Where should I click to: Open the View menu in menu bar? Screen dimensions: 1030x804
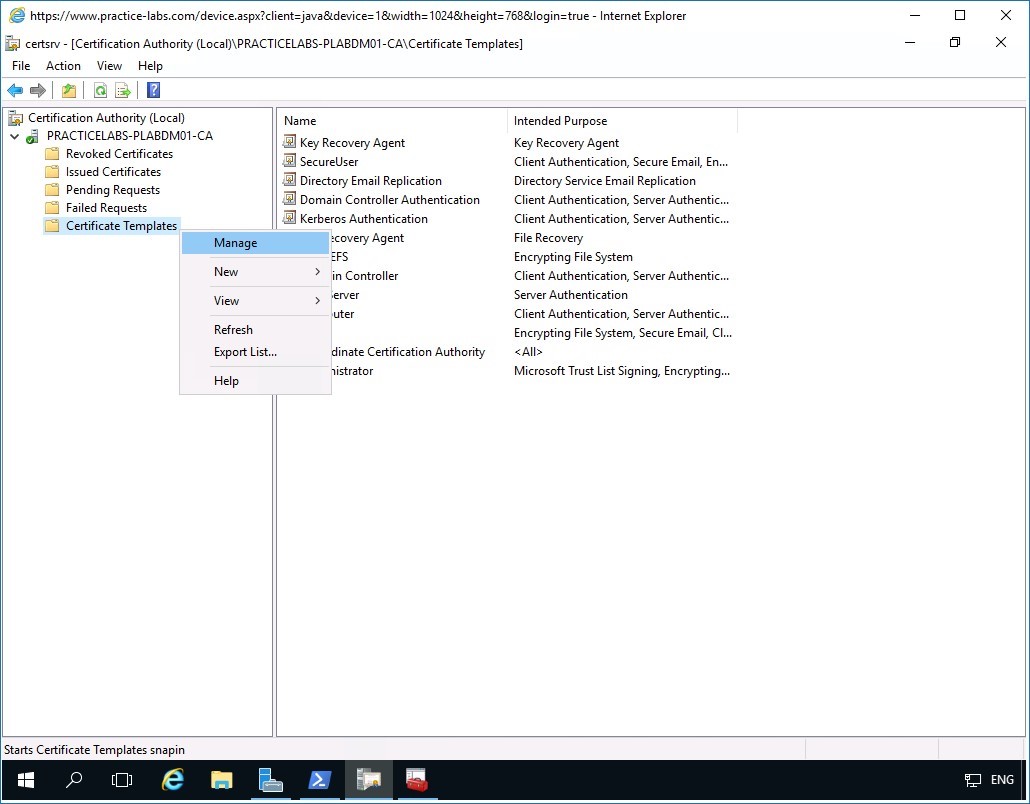coord(109,66)
